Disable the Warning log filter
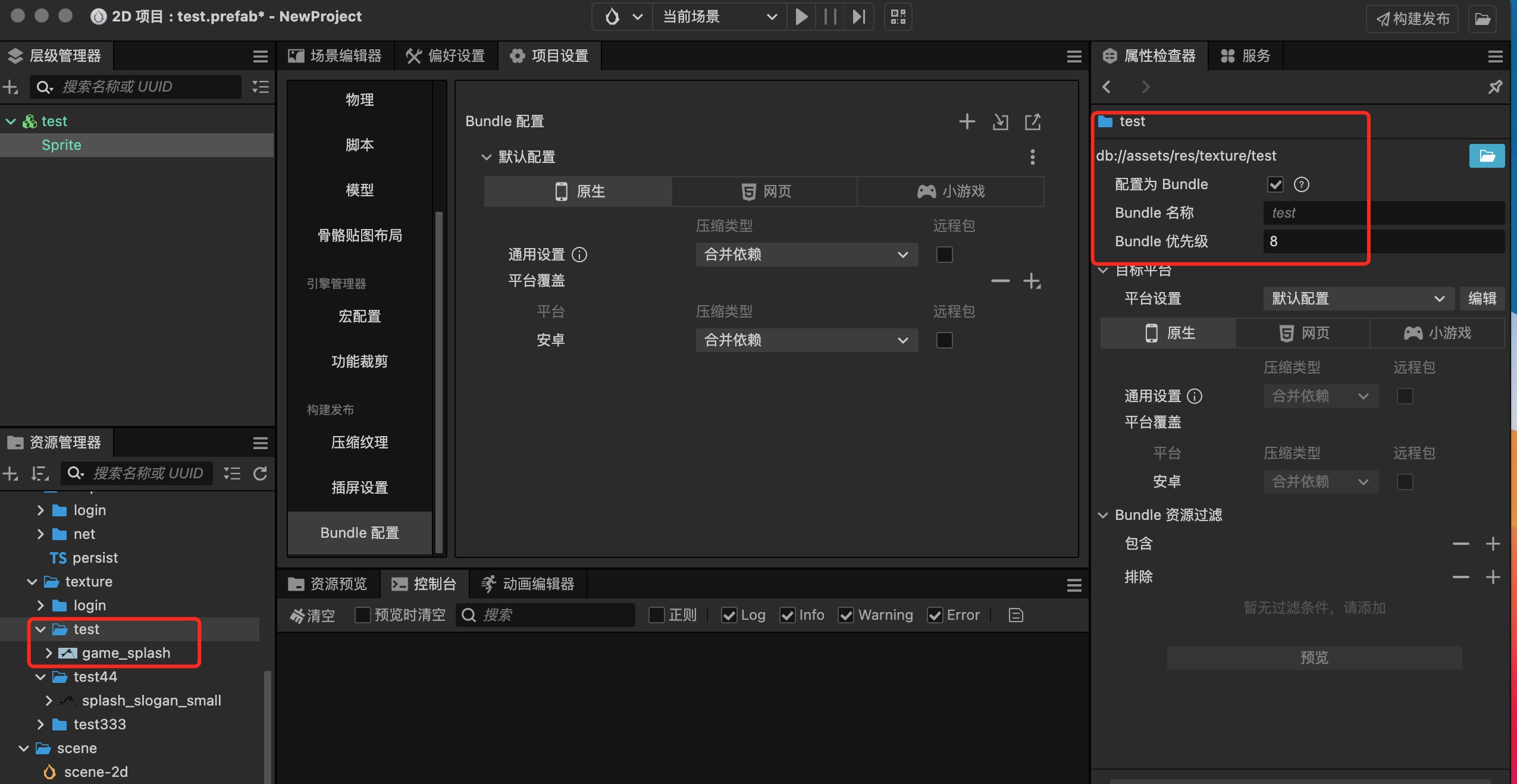 tap(845, 615)
